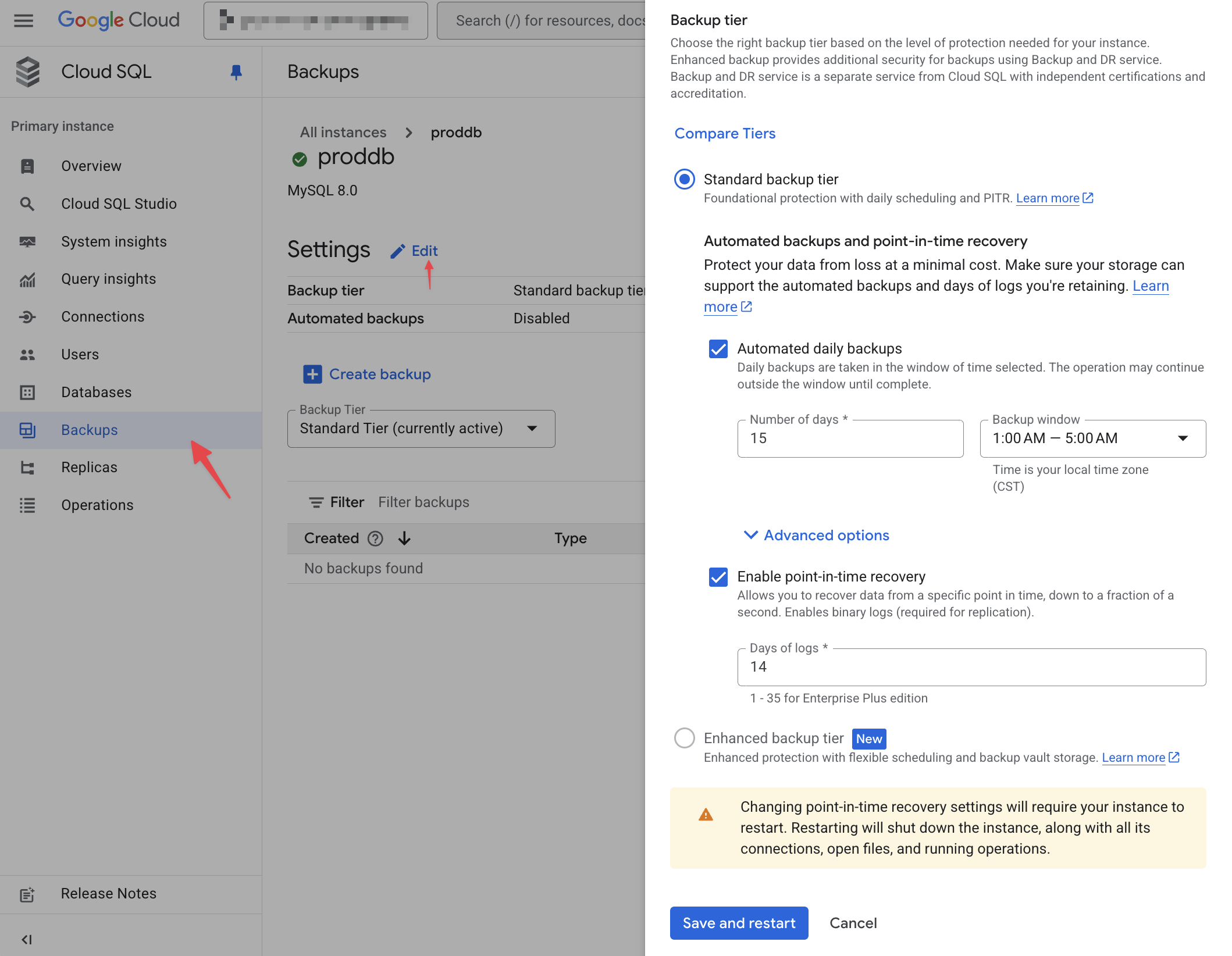1232x956 pixels.
Task: Select the Enhanced backup tier radio button
Action: click(x=684, y=738)
